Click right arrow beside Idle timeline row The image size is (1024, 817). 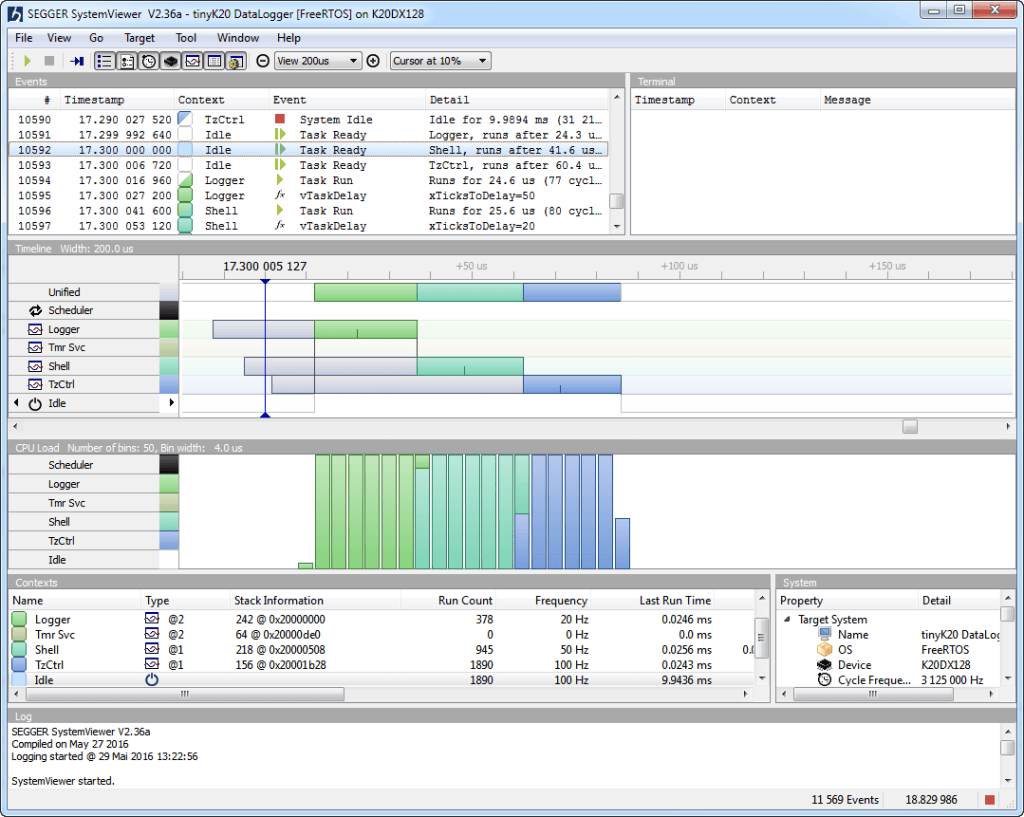point(172,403)
